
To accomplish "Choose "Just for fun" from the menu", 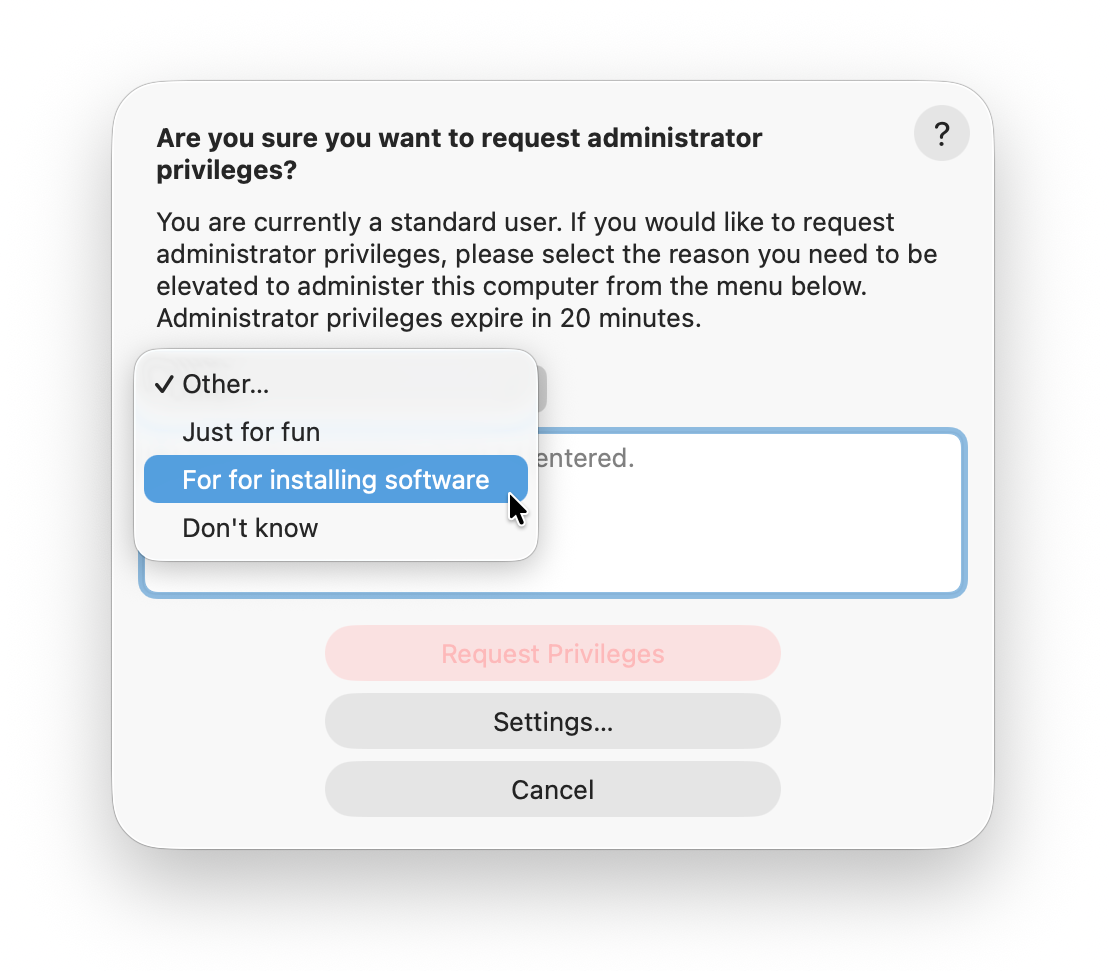I will (x=251, y=432).
